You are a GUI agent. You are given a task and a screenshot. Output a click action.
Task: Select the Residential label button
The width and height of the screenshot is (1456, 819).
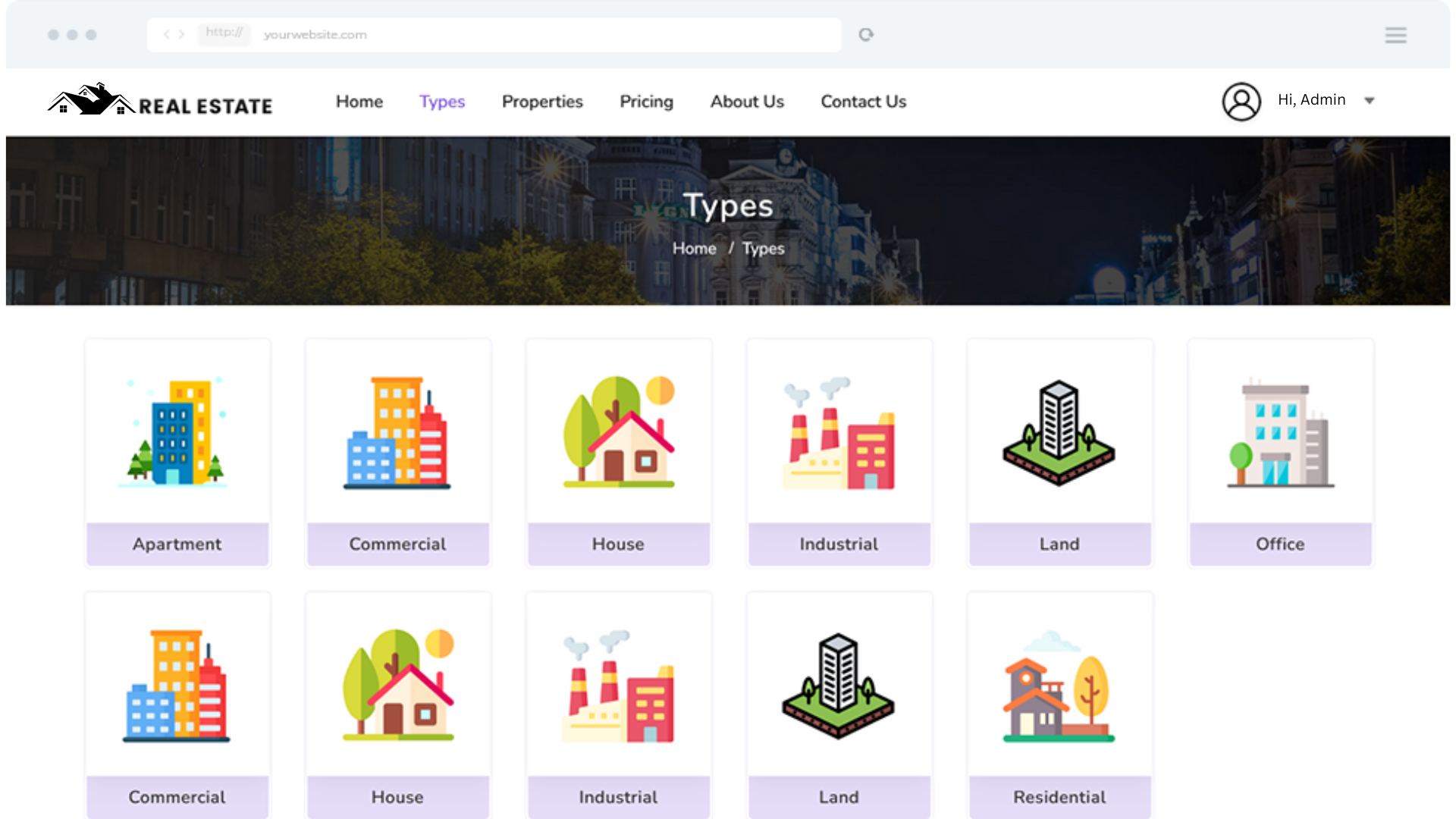(1059, 797)
